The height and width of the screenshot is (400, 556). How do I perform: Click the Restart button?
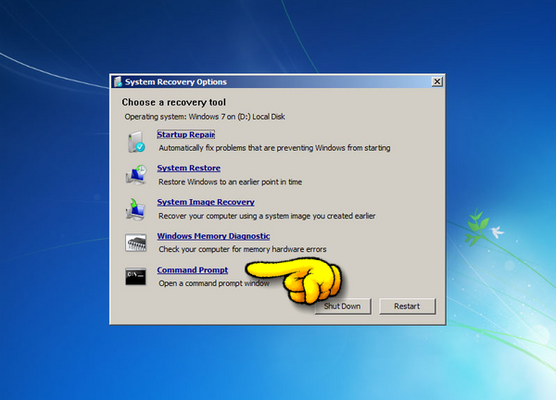click(x=407, y=306)
